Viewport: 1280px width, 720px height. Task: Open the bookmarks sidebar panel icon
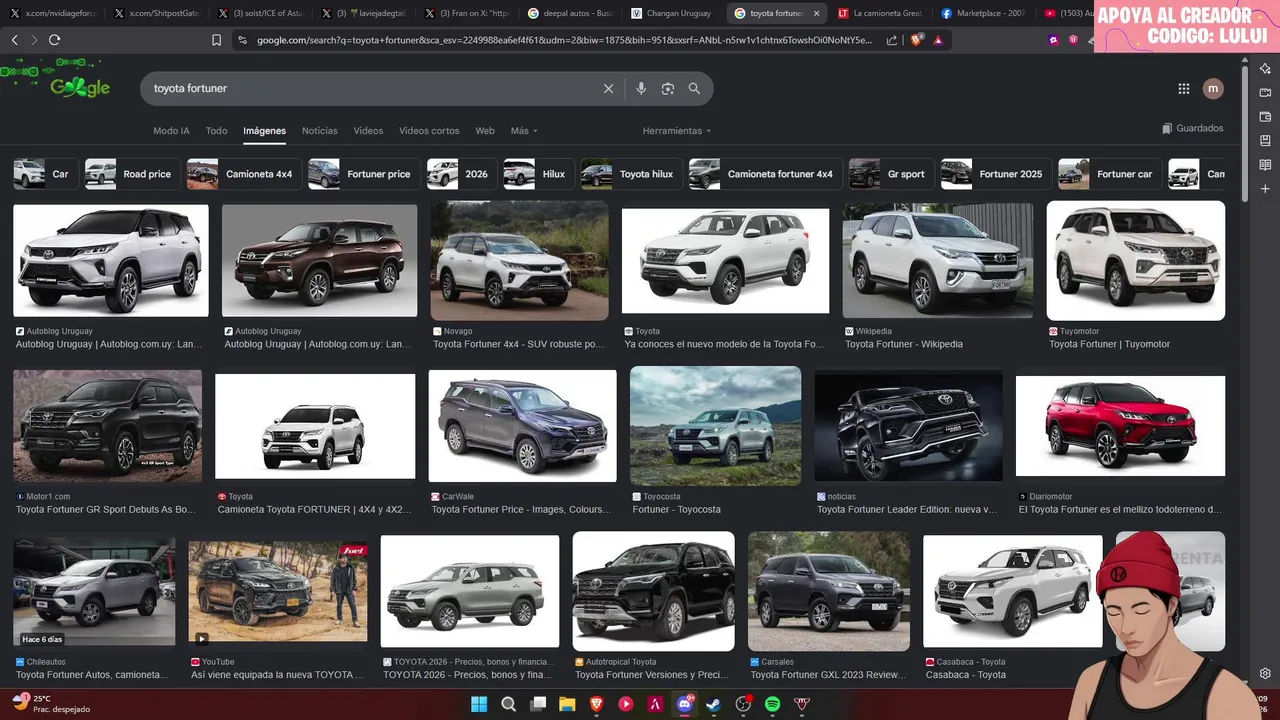tap(1265, 141)
